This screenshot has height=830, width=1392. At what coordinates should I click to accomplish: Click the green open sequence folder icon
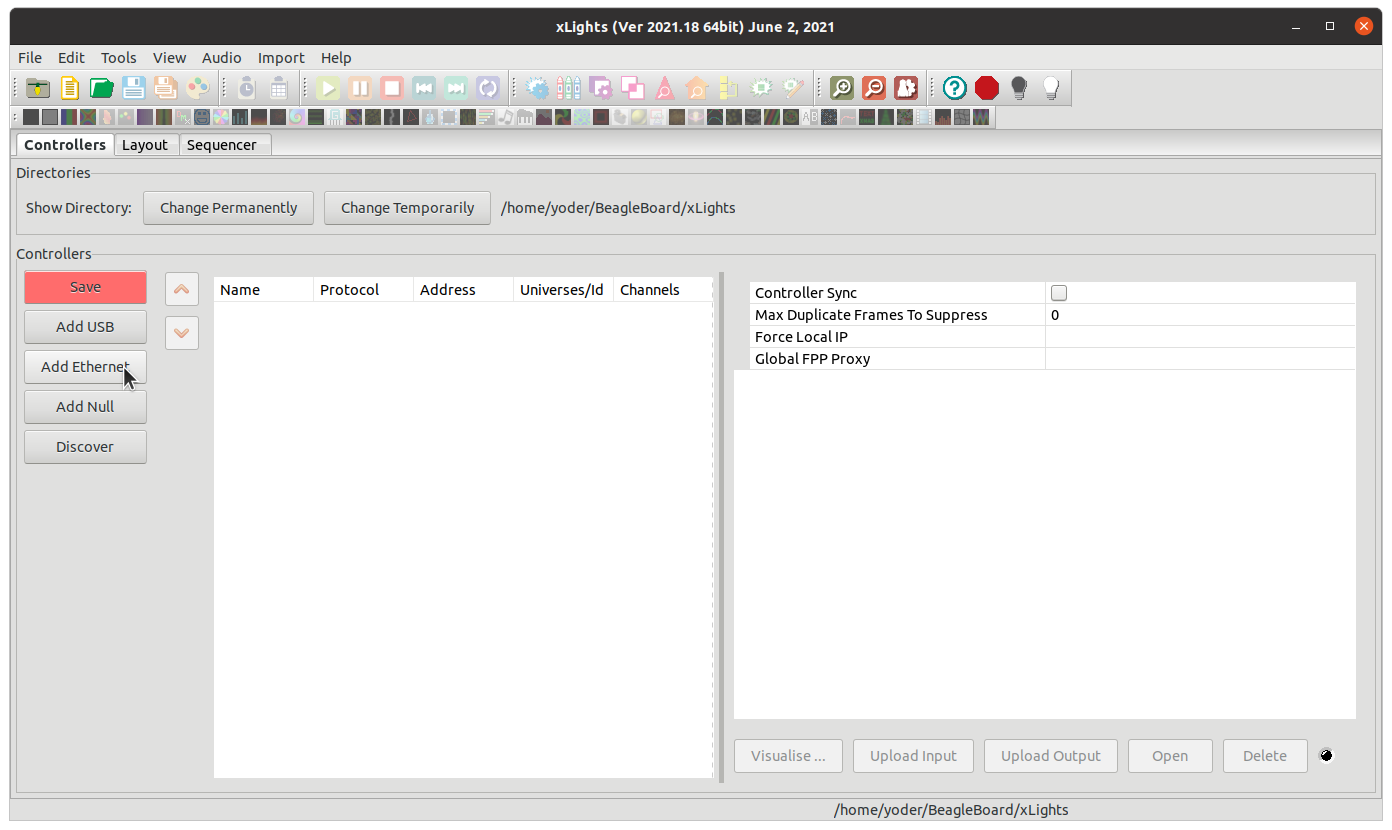(x=101, y=88)
